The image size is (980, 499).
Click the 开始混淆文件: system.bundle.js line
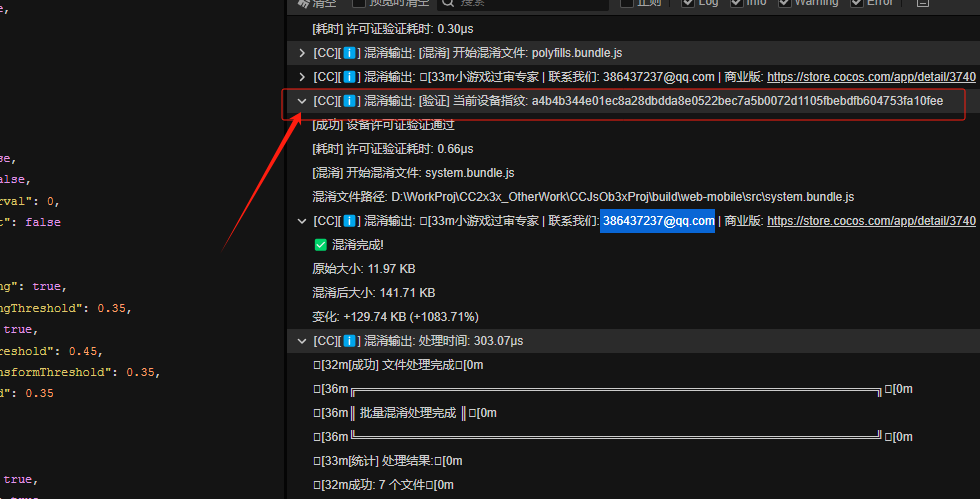point(413,173)
